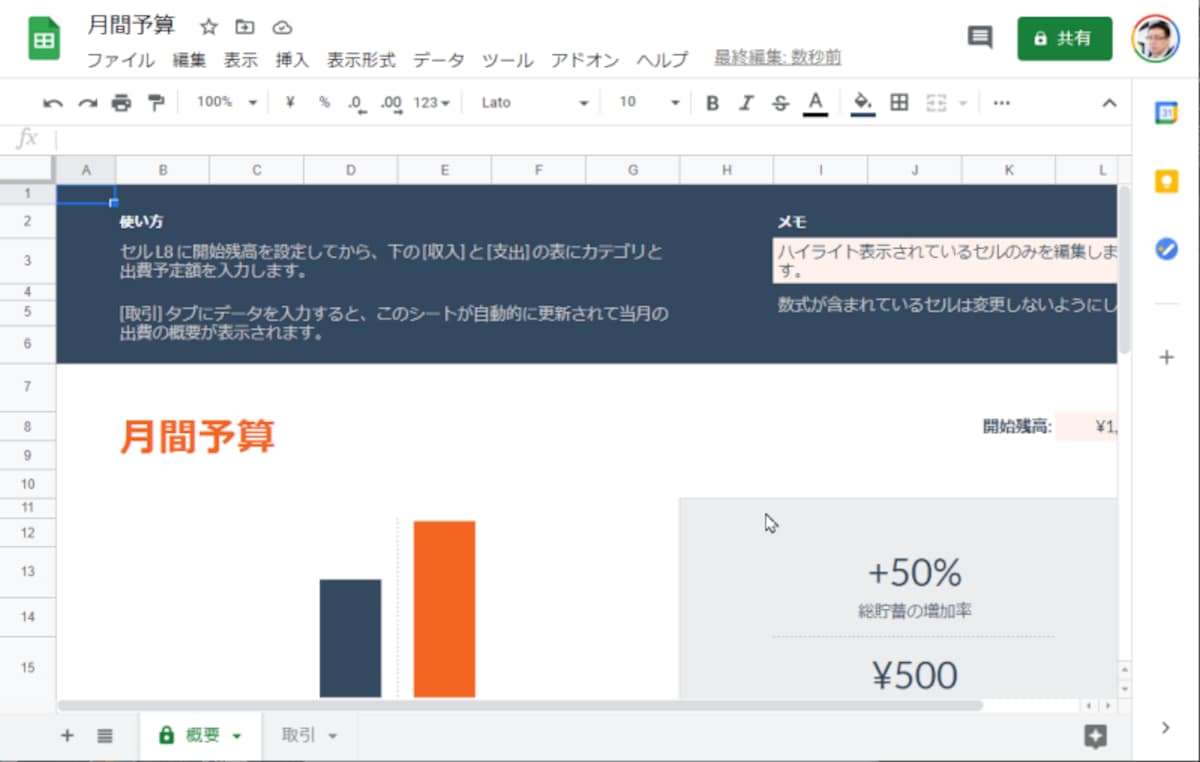Open the cell borders tool
Image resolution: width=1200 pixels, height=762 pixels.
click(x=899, y=102)
